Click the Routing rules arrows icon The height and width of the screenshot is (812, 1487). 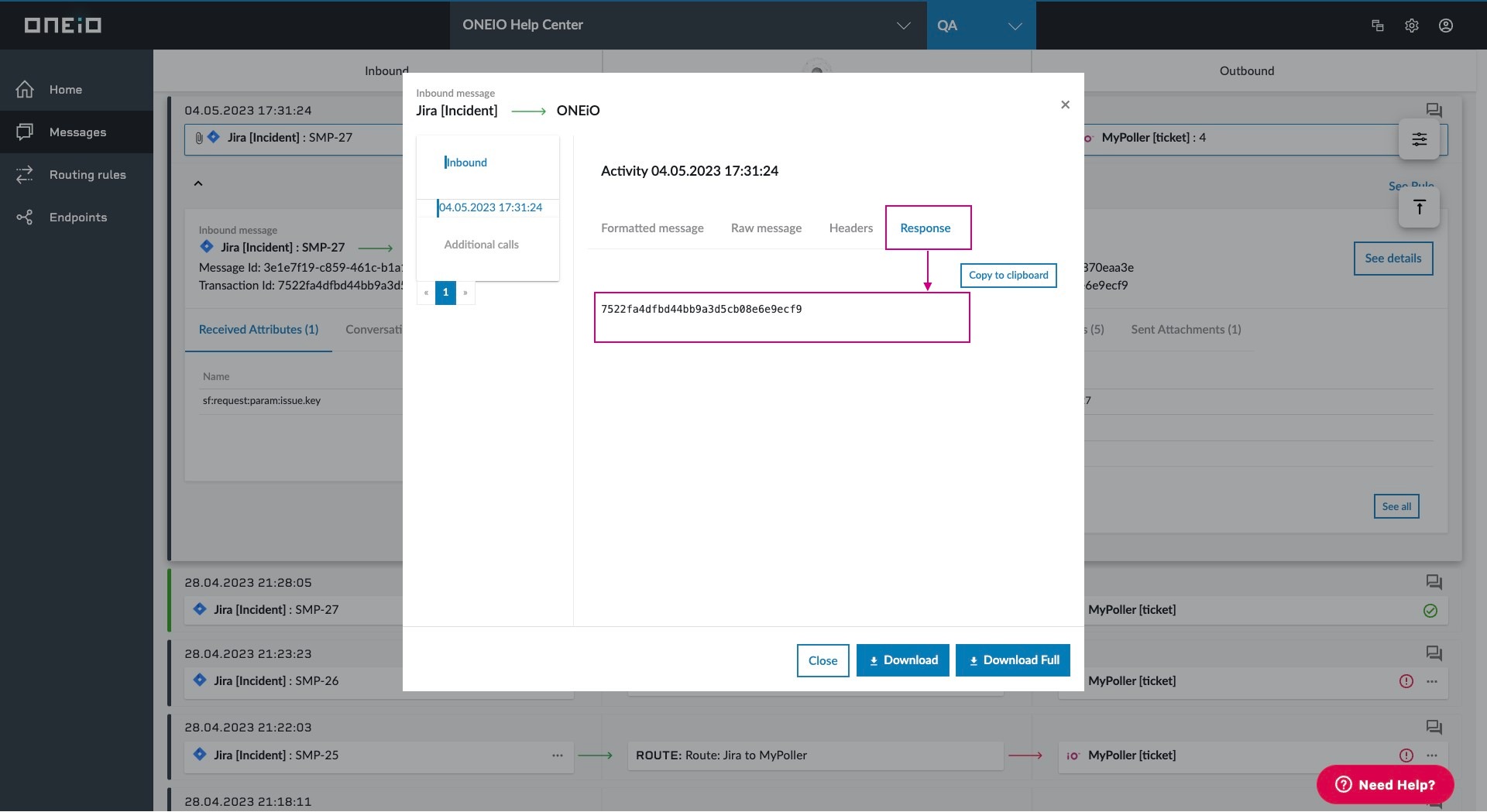click(25, 175)
